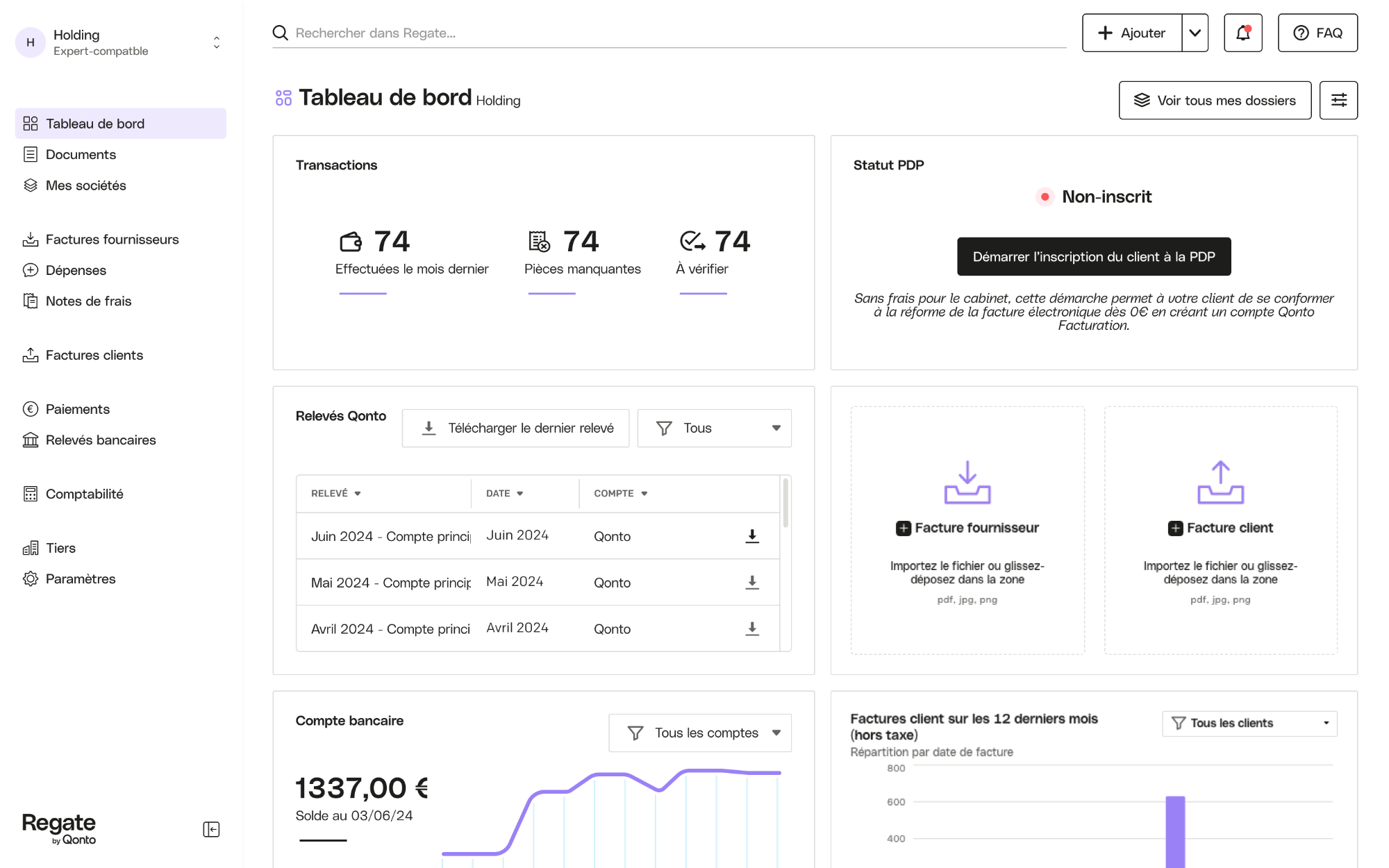
Task: Click Voir tous mes dossiers
Action: pyautogui.click(x=1215, y=100)
